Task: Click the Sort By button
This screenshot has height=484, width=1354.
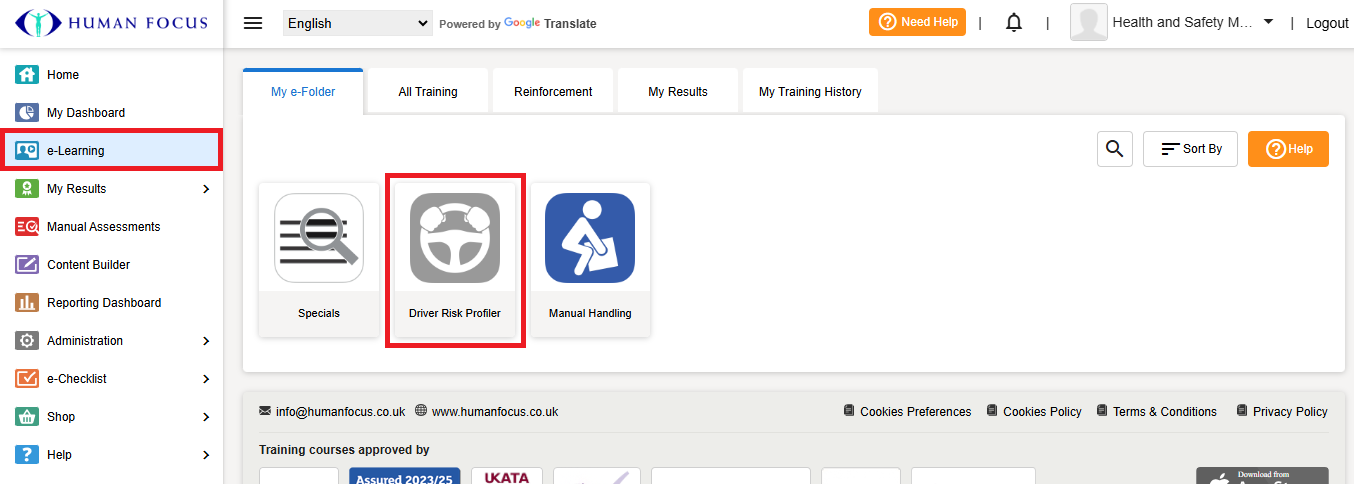Action: pos(1190,149)
